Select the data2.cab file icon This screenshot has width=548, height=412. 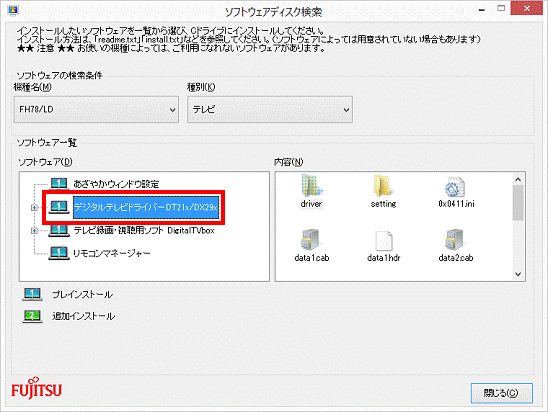click(x=455, y=240)
